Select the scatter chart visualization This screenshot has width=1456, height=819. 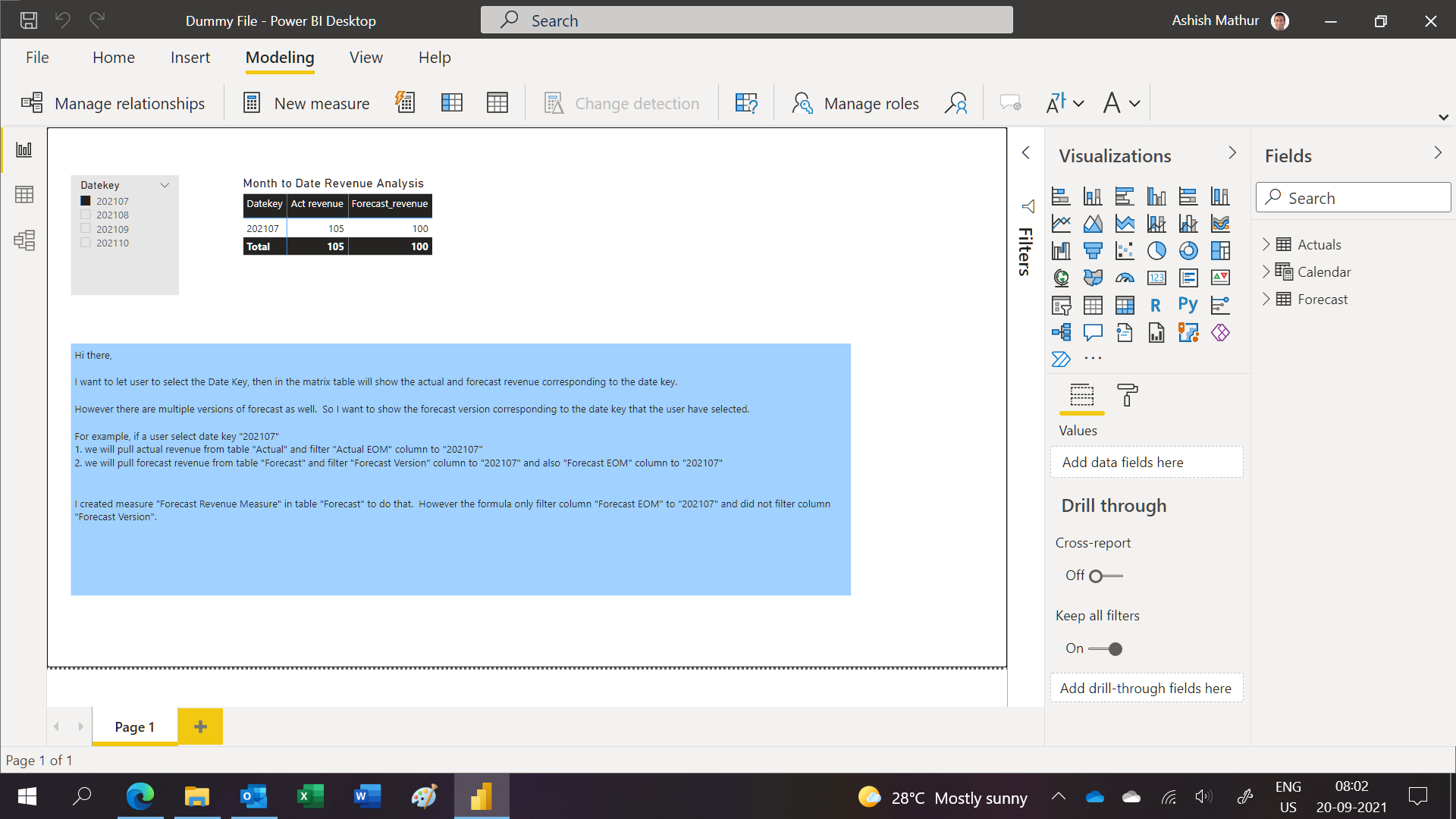click(x=1125, y=250)
